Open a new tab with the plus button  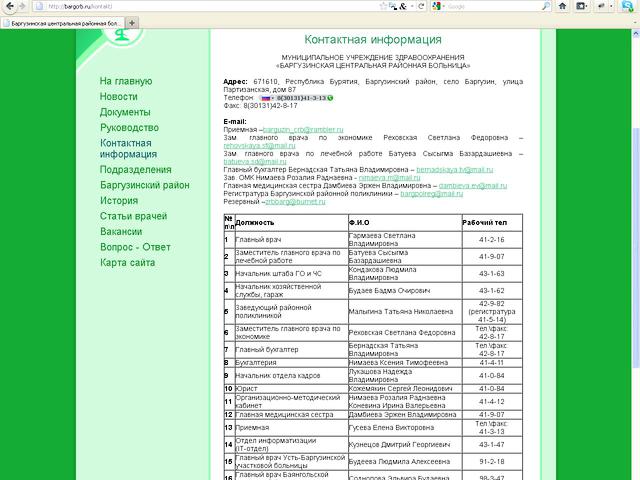pyautogui.click(x=133, y=21)
